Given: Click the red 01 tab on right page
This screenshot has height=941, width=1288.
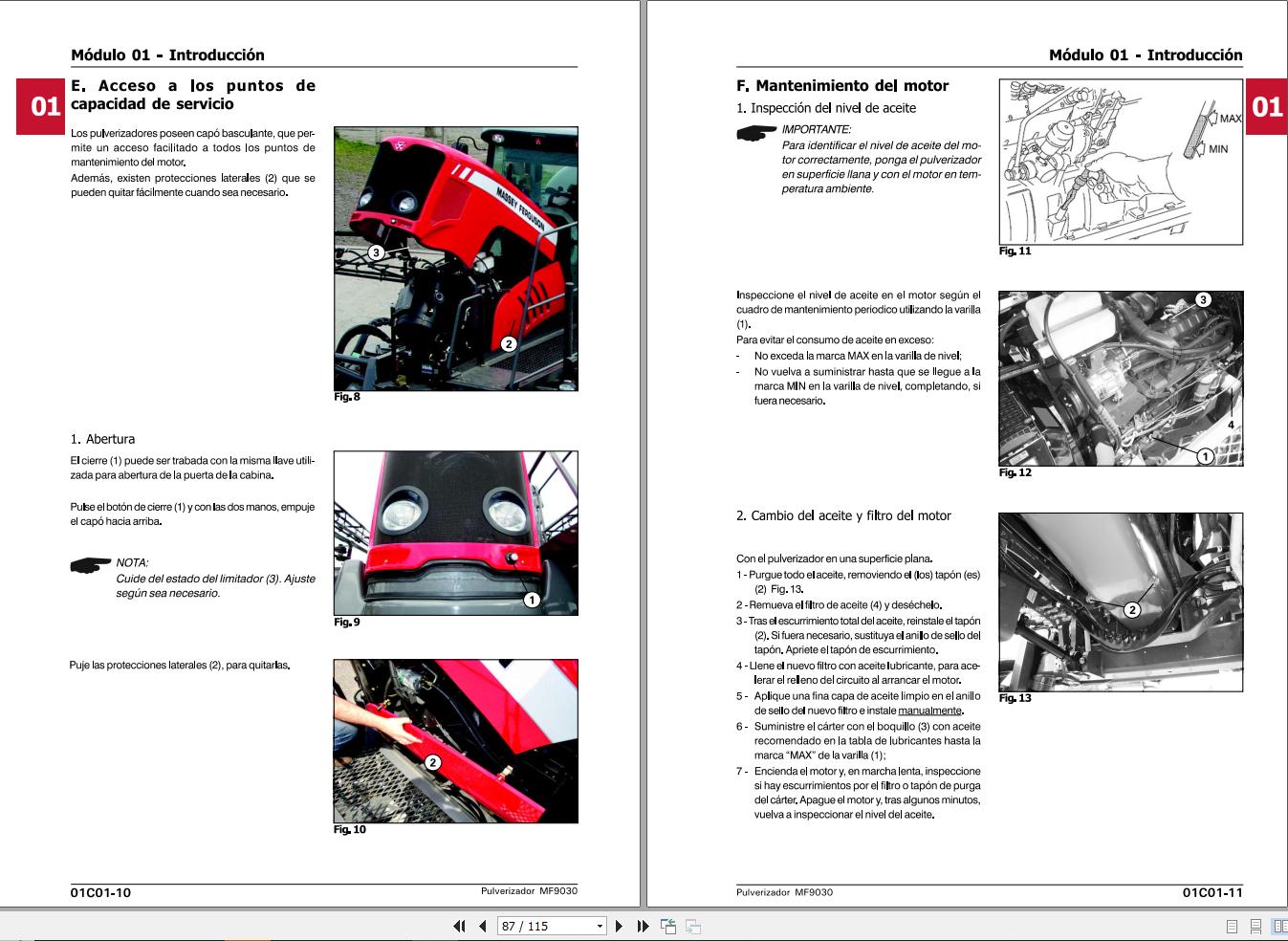Looking at the screenshot, I should click(1266, 106).
